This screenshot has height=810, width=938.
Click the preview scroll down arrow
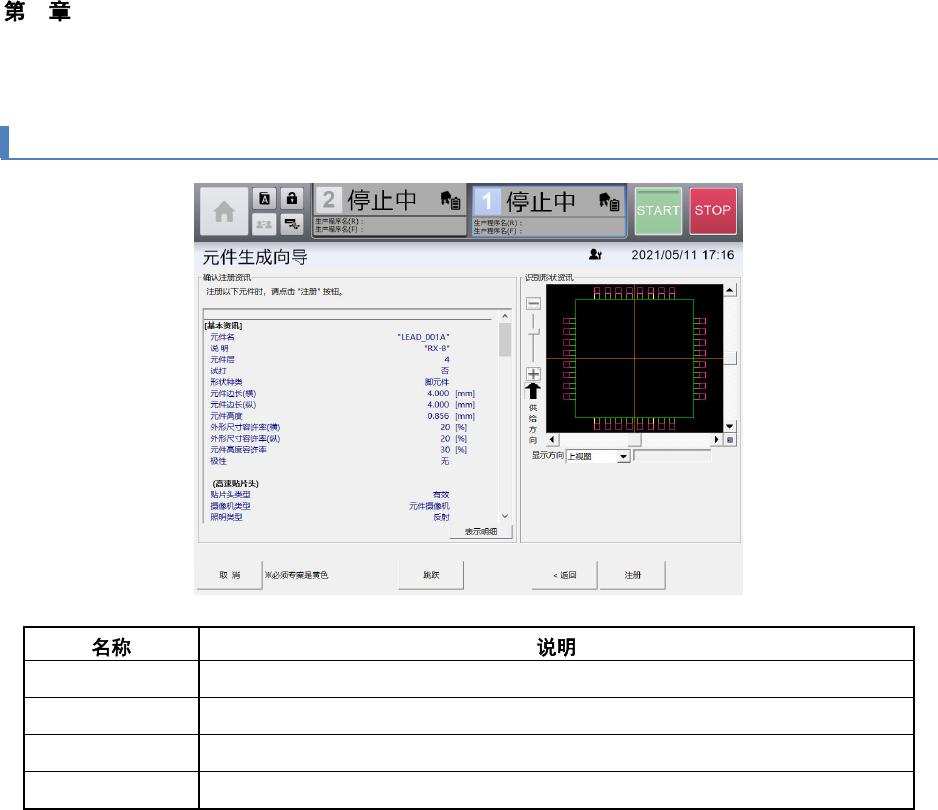tap(730, 427)
